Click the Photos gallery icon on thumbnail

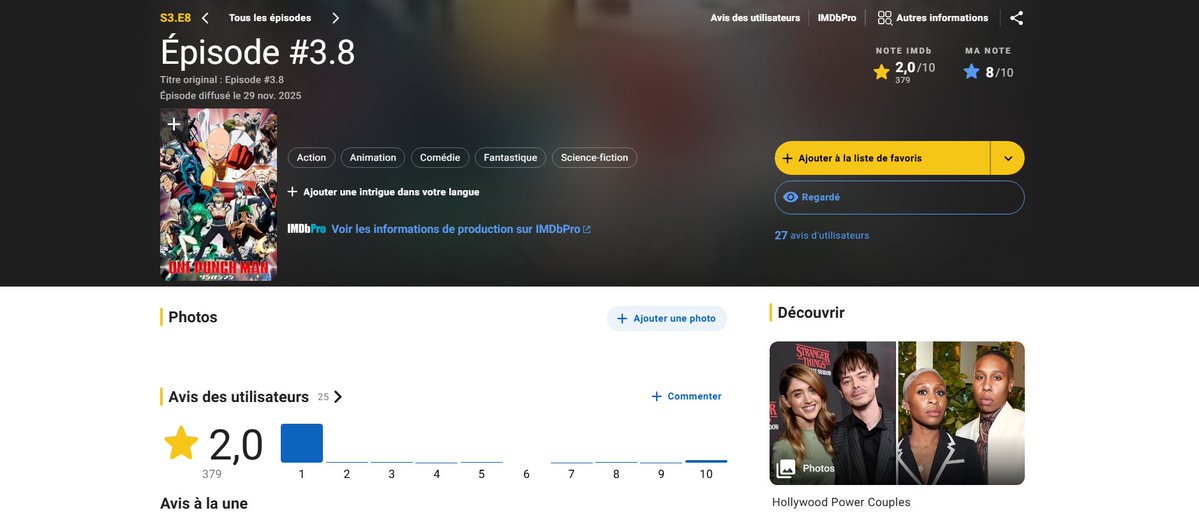[785, 468]
